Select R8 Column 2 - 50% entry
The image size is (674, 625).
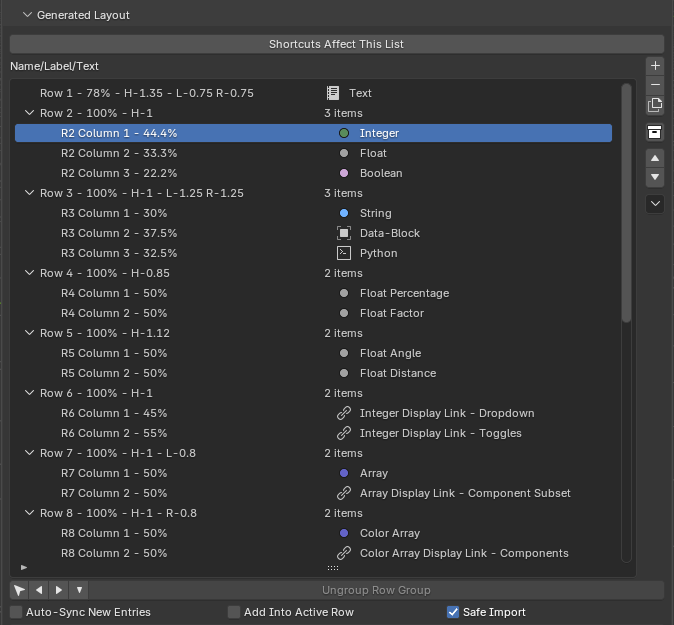point(313,553)
